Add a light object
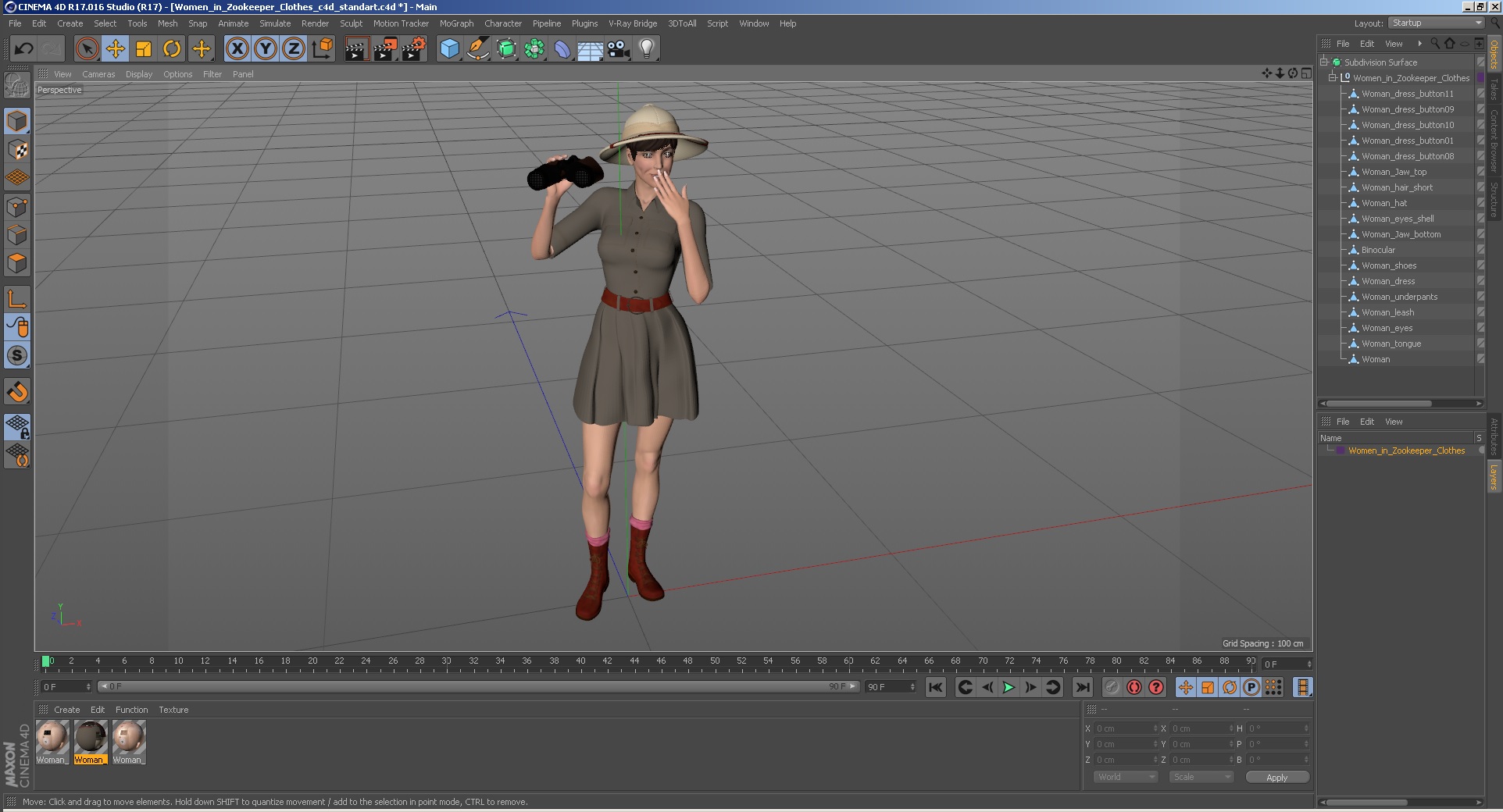 pyautogui.click(x=647, y=49)
